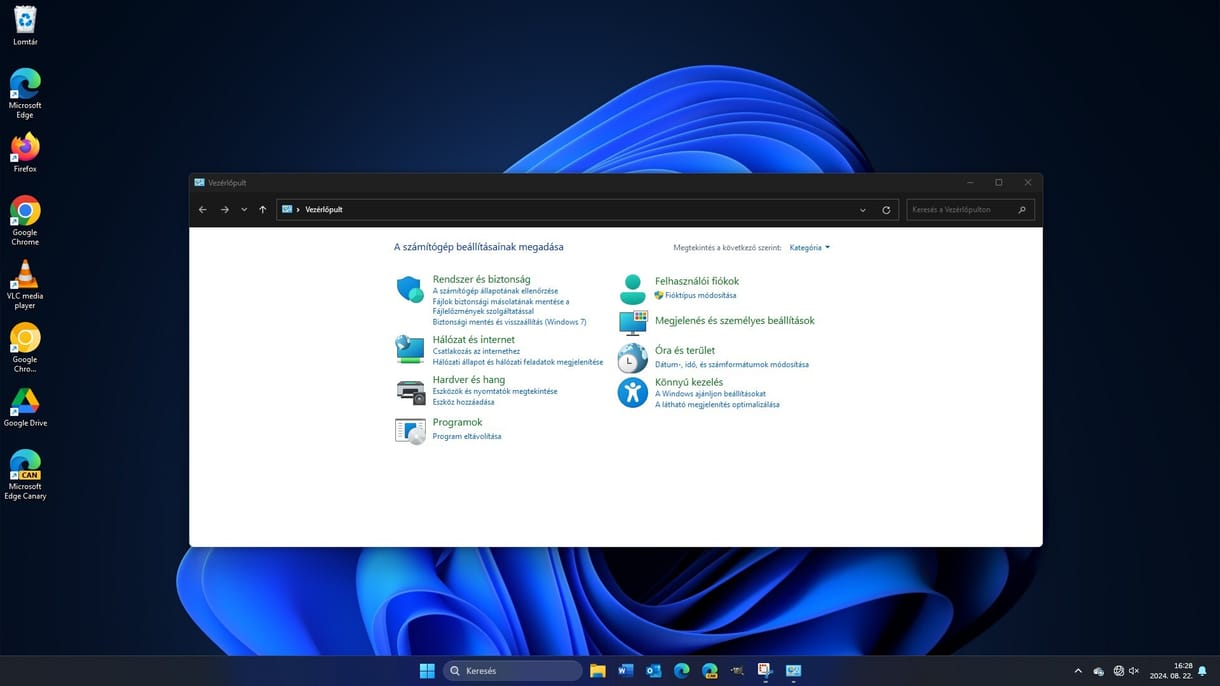Click Fióktípus módosítása link
This screenshot has width=1220, height=686.
tap(700, 295)
